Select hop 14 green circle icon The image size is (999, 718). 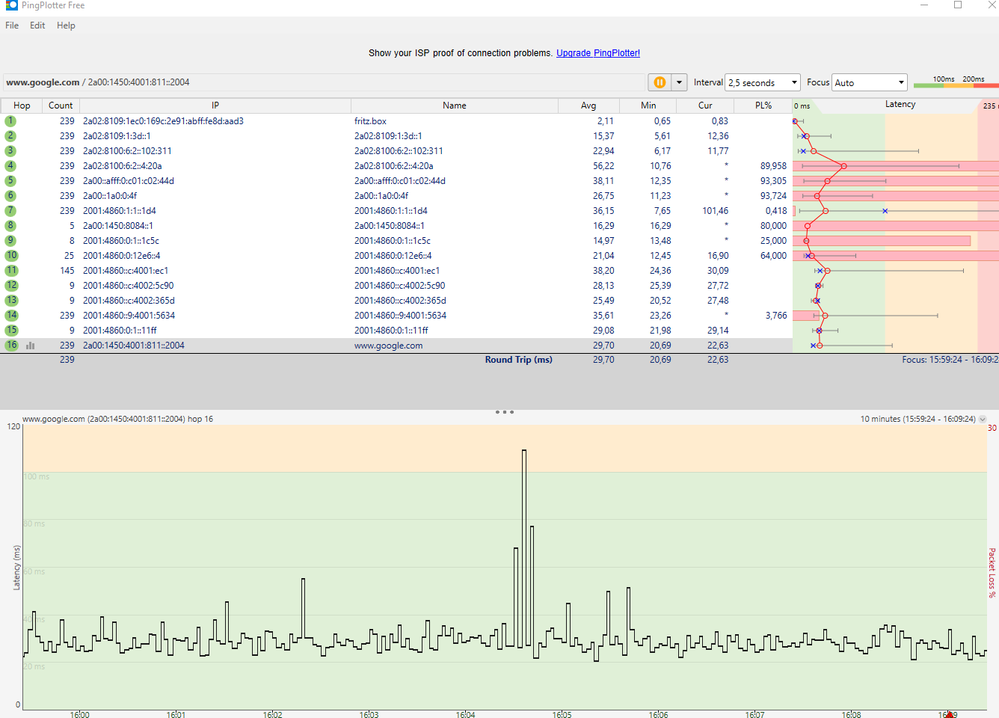[x=11, y=315]
